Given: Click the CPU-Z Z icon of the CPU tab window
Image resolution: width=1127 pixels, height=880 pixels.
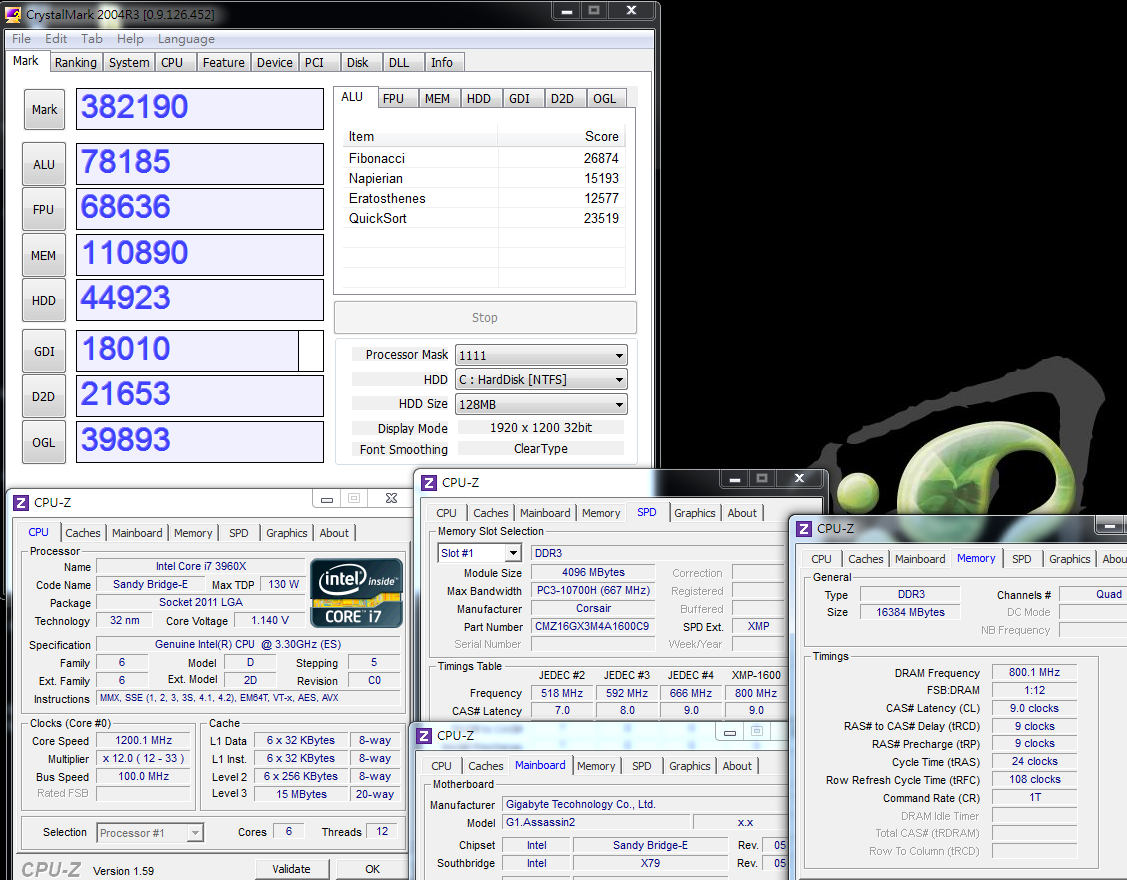Looking at the screenshot, I should (x=21, y=503).
